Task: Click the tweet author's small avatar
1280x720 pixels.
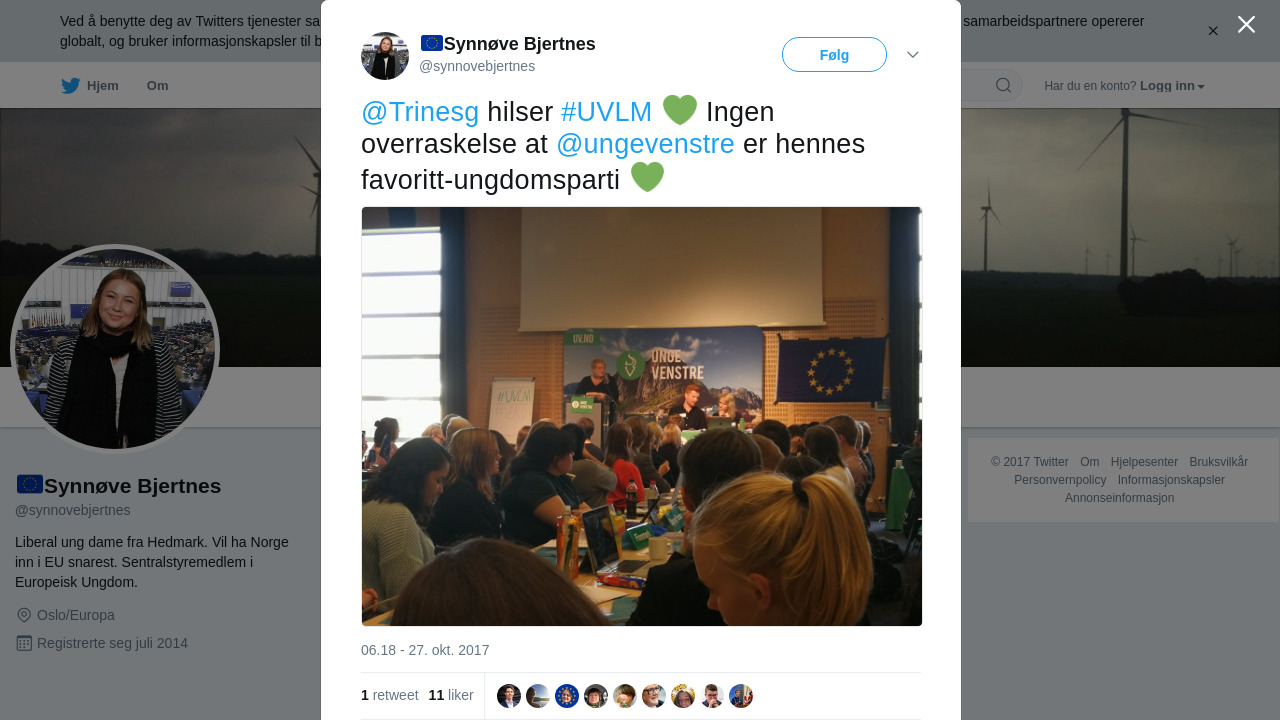Action: [x=385, y=56]
